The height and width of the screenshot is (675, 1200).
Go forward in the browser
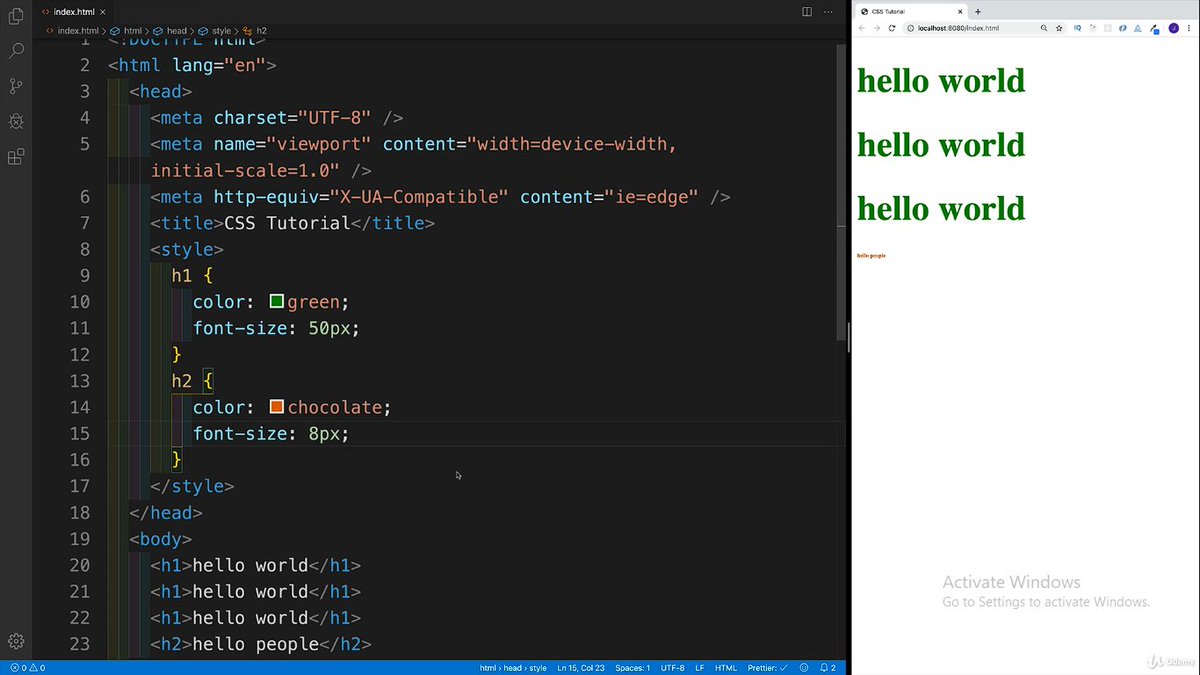point(877,28)
